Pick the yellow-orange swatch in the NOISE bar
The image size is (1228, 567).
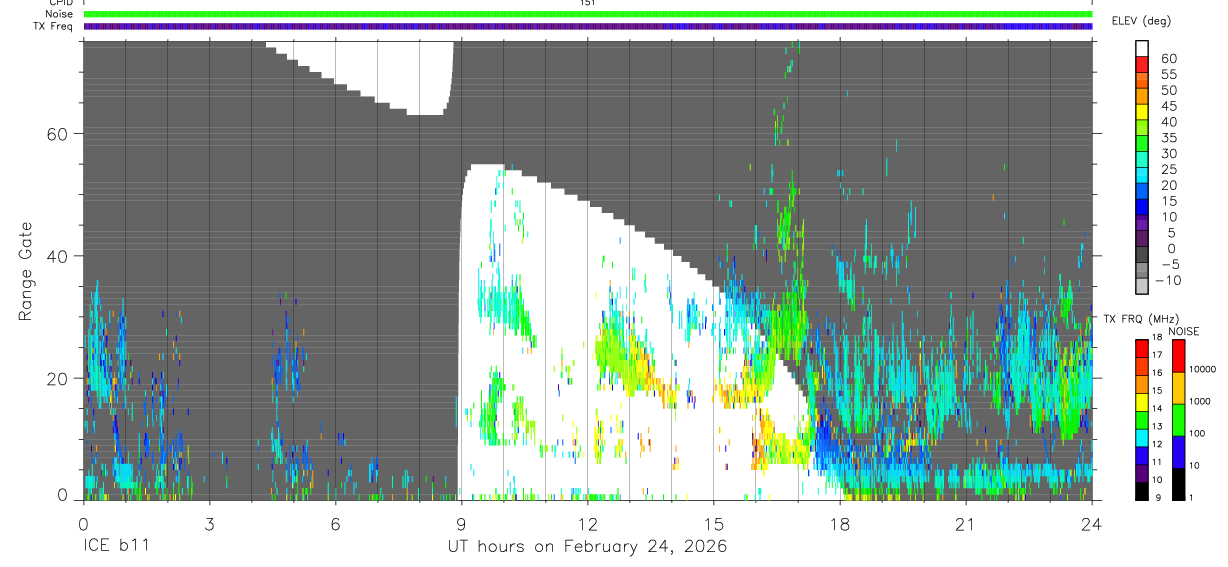pyautogui.click(x=1178, y=387)
